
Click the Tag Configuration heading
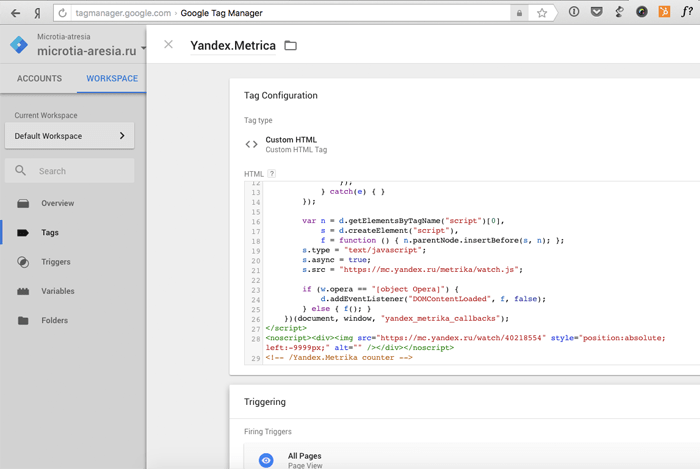(x=281, y=95)
